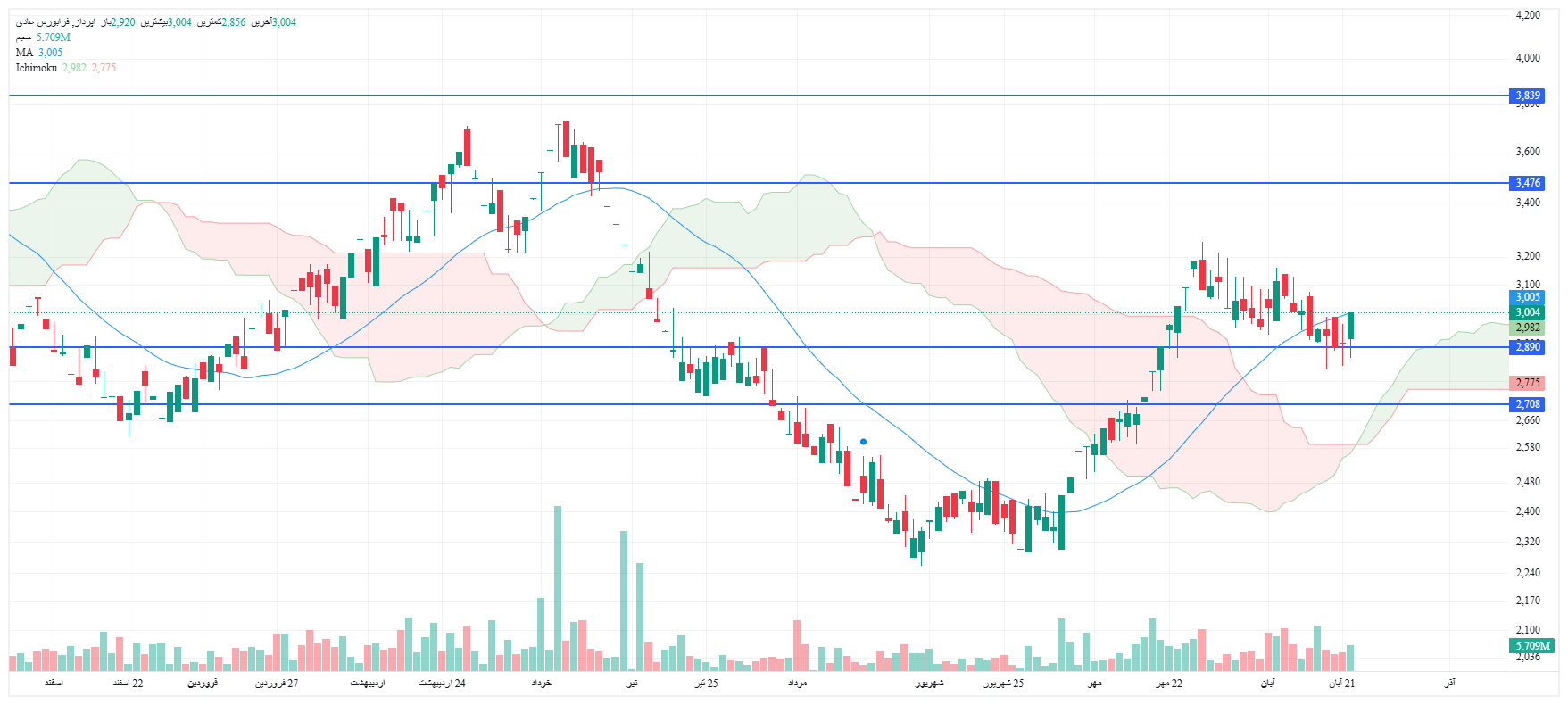Click the 4,200 value on price axis

1528,15
